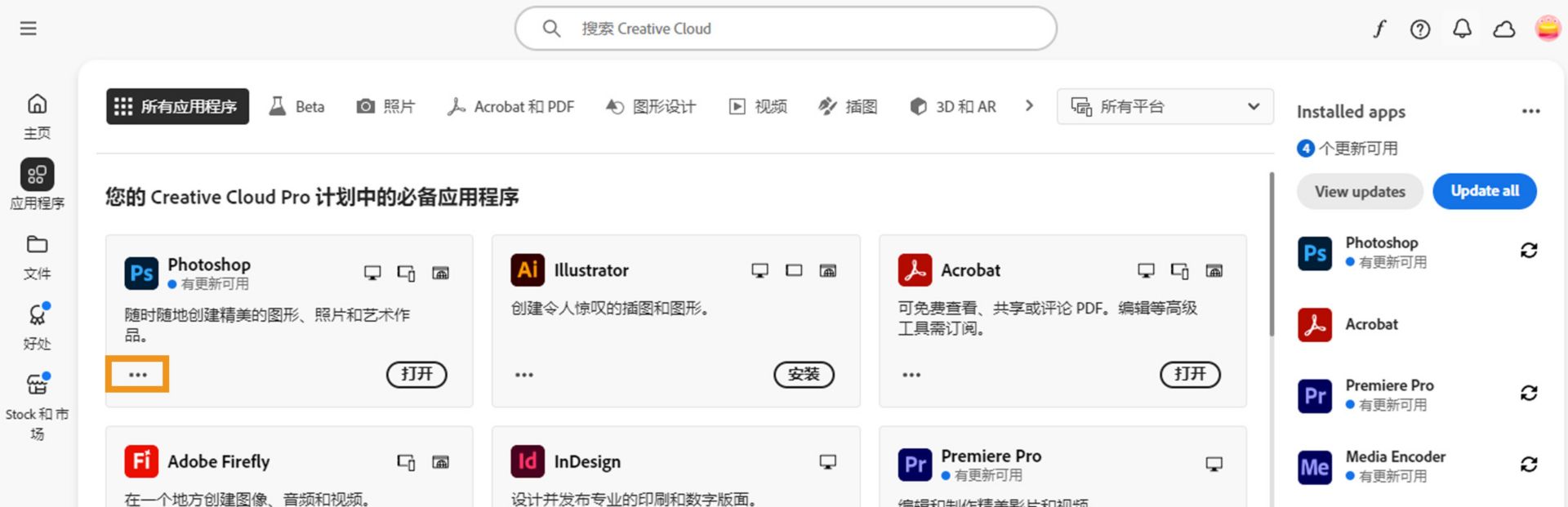Screen dimensions: 1568x507
Task: Open 文件 files in sidebar
Action: [x=37, y=257]
